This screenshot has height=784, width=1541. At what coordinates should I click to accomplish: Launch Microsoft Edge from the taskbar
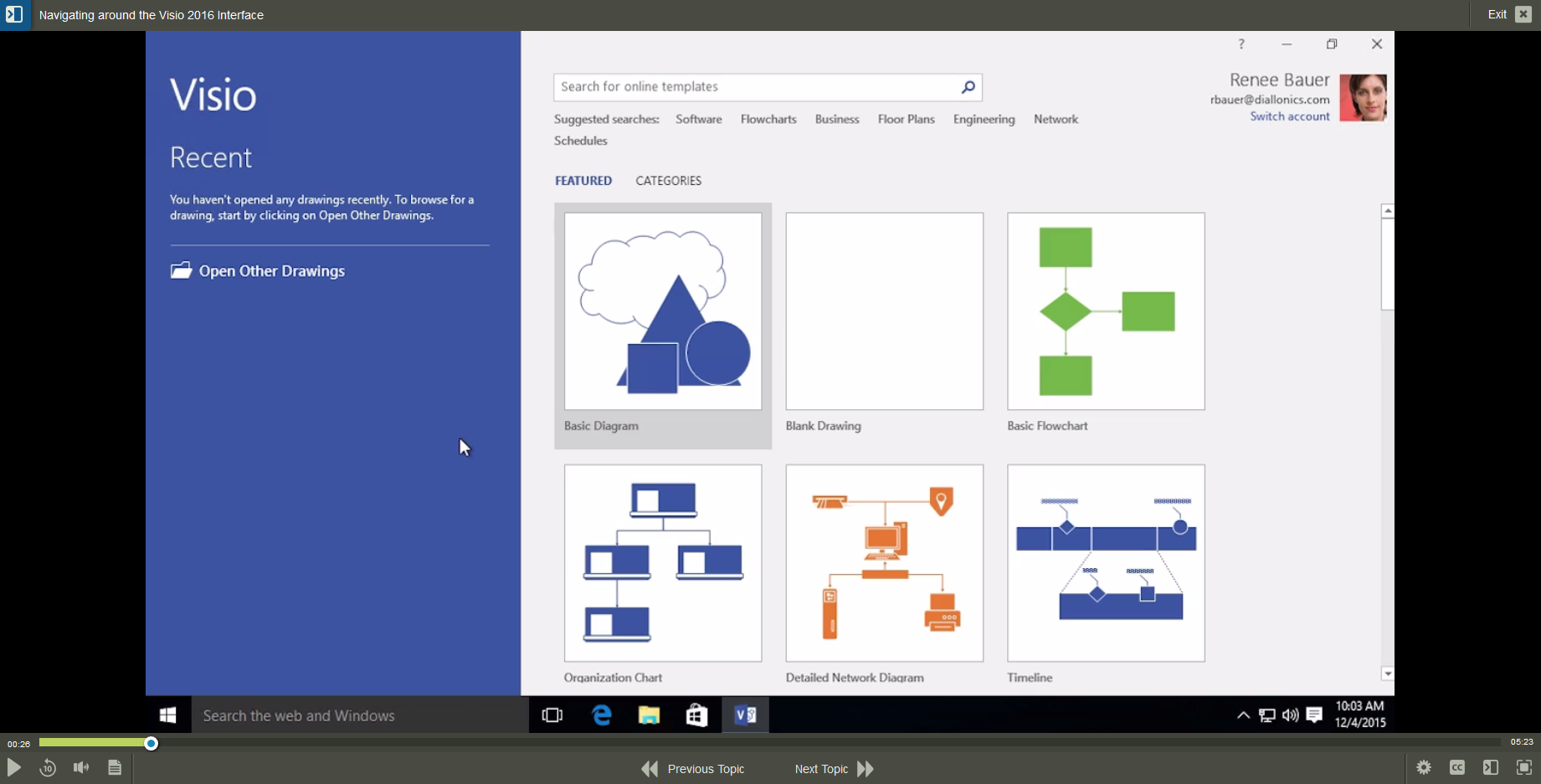[601, 715]
